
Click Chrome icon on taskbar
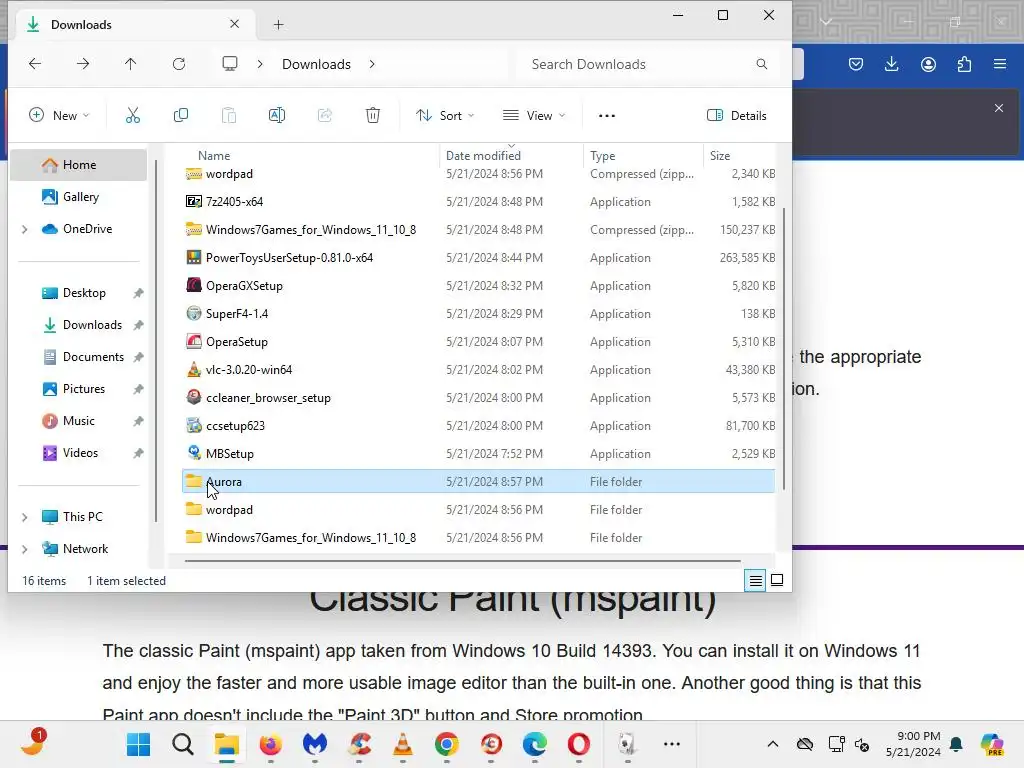click(x=447, y=744)
